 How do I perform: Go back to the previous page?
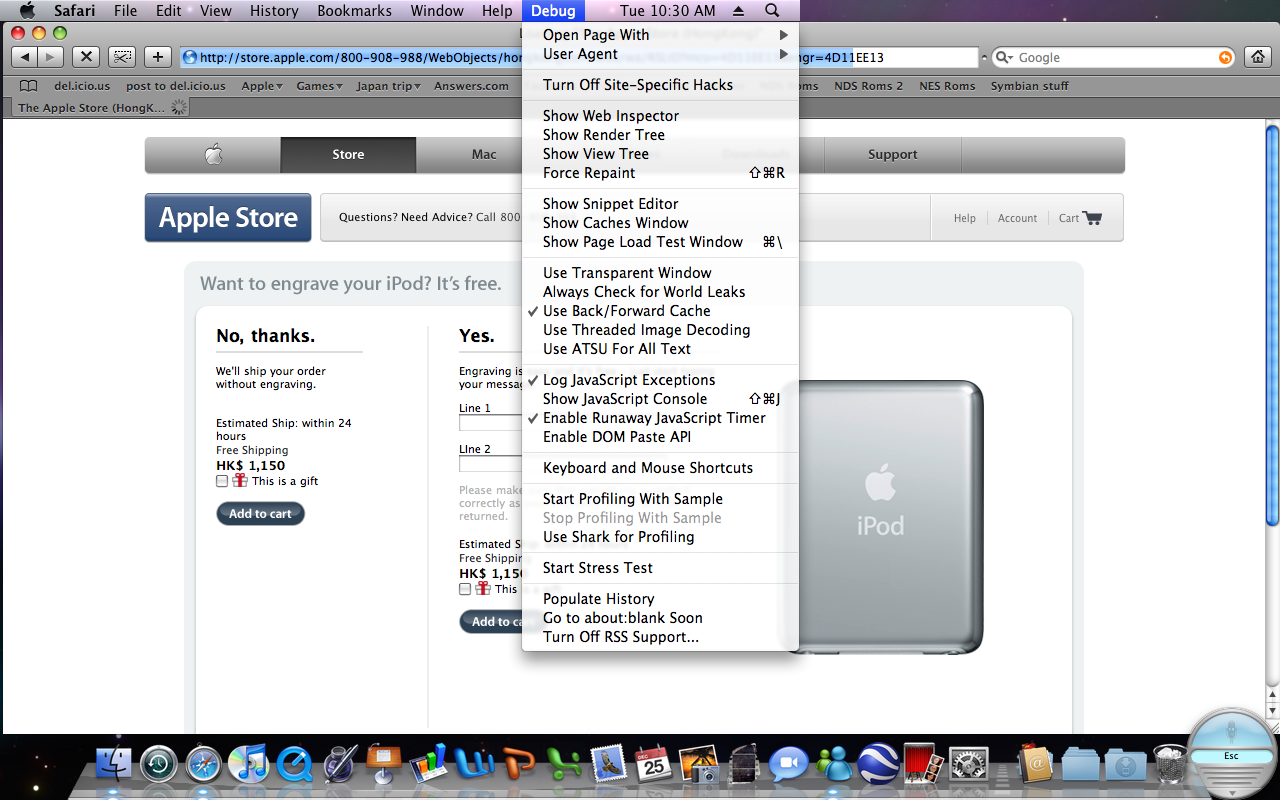25,57
